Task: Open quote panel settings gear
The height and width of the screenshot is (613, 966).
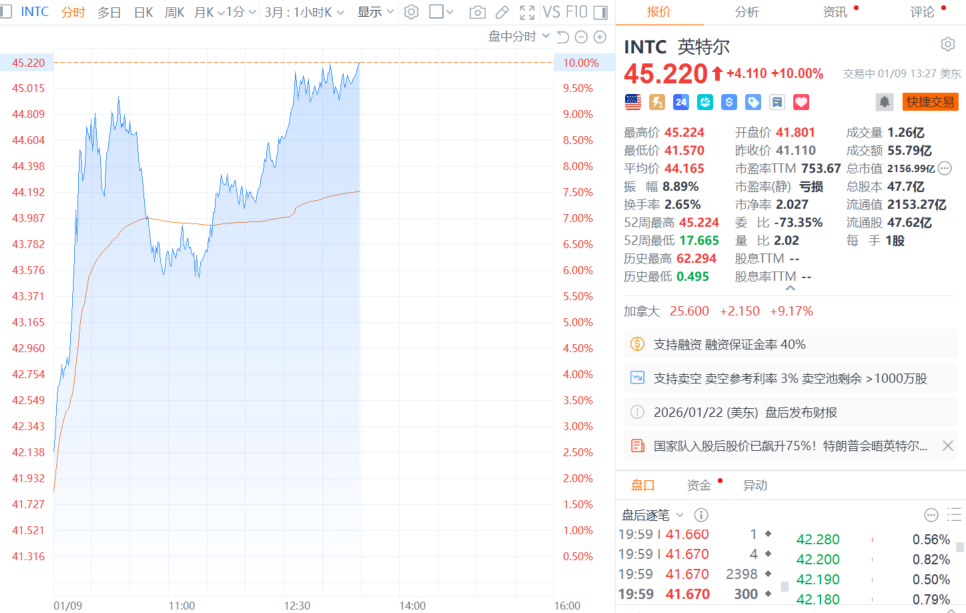Action: tap(948, 44)
